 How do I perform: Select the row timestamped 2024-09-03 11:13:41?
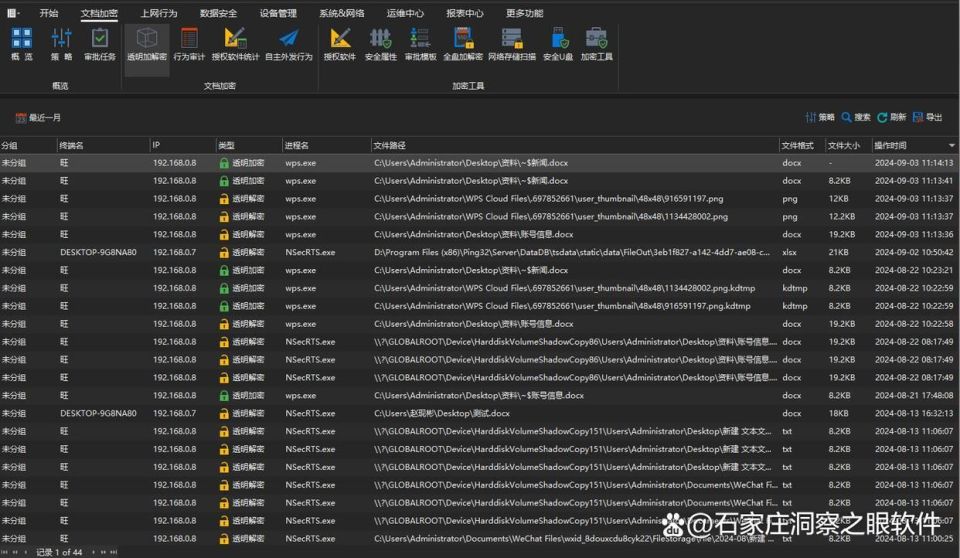[480, 181]
